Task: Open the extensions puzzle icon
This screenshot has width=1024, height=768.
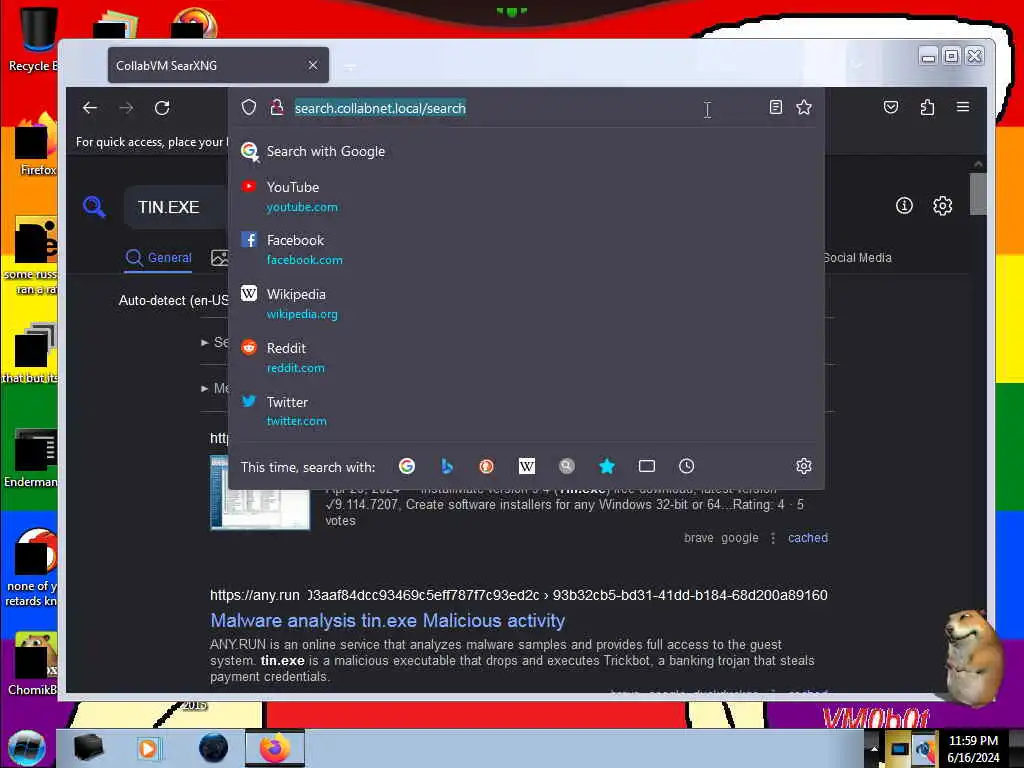Action: click(x=927, y=107)
